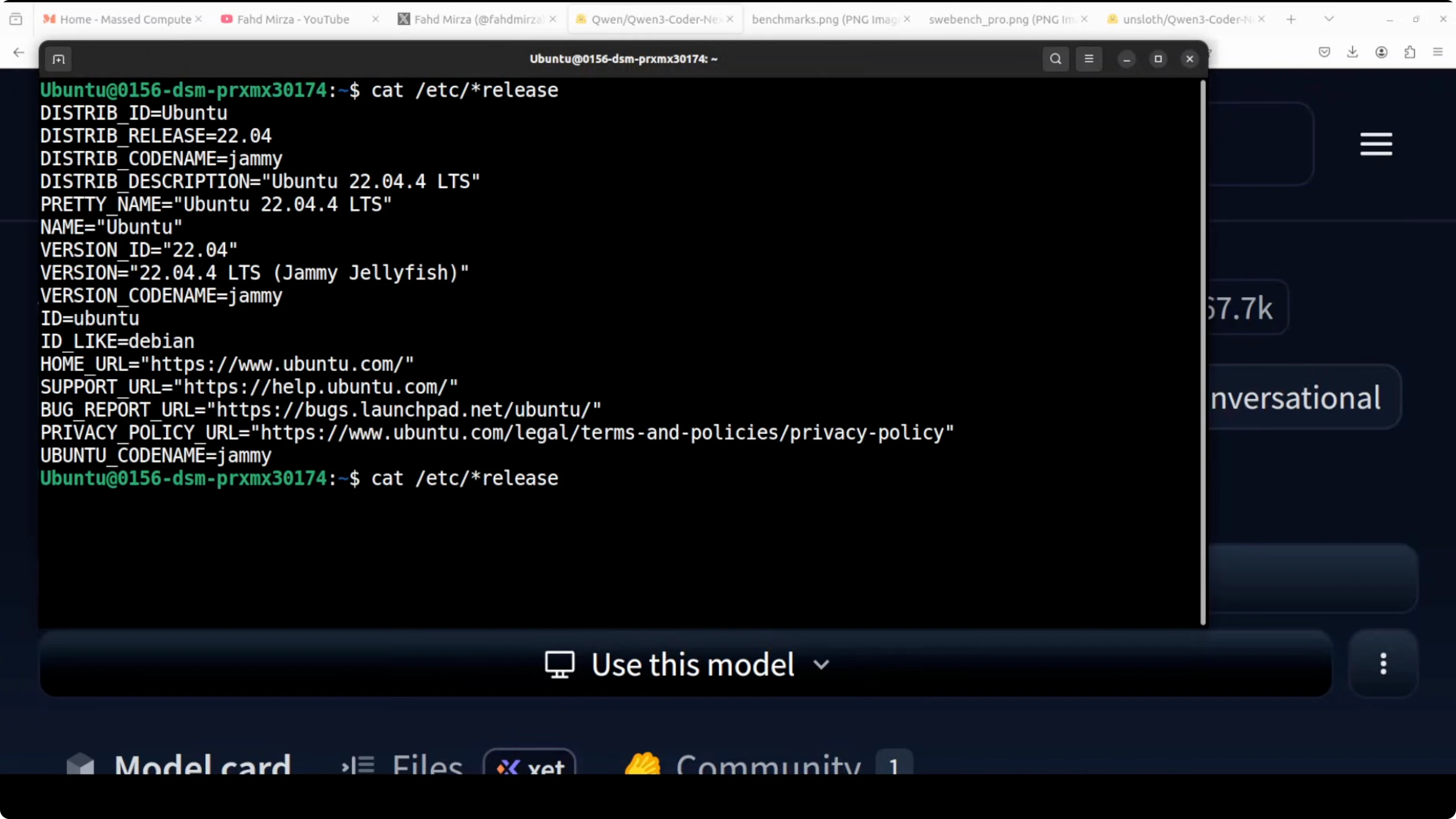The height and width of the screenshot is (819, 1456).
Task: Switch to benchmarks.png tab
Action: tap(823, 19)
